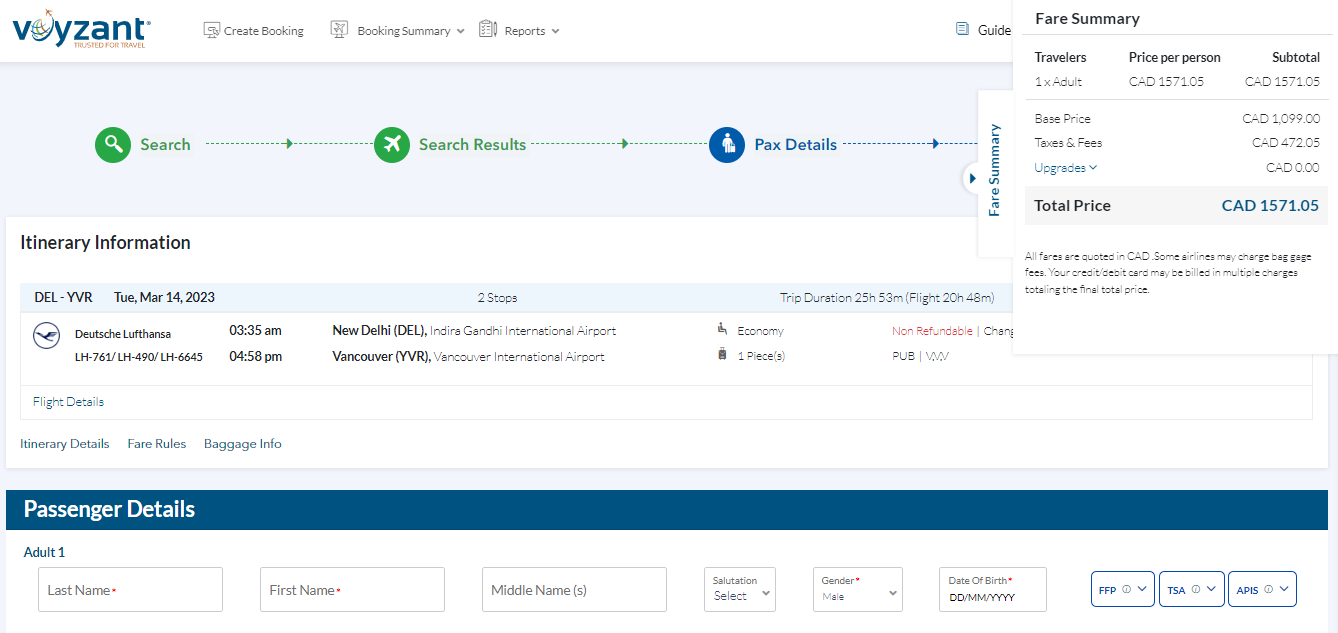Click Create Booking in the top navigation
1338x633 pixels.
coord(254,31)
